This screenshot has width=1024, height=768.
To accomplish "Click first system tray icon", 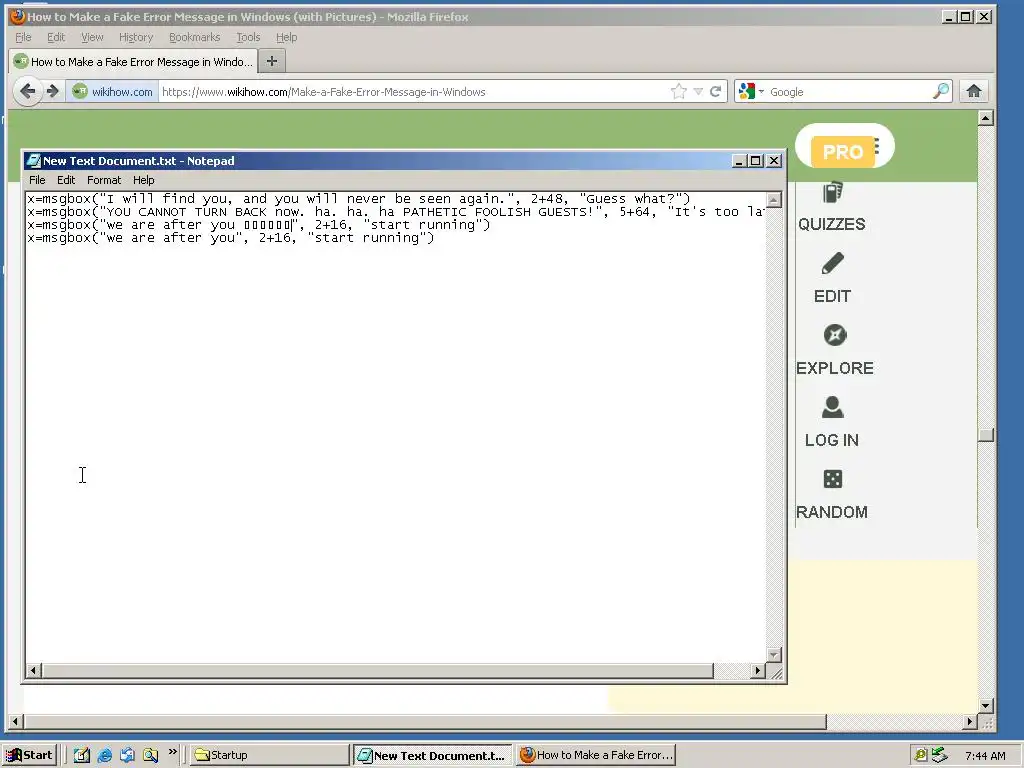I will [921, 755].
